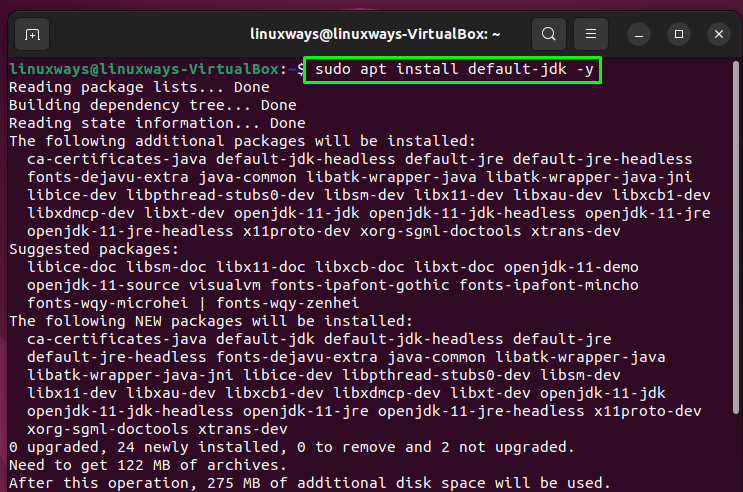Click the text libx11-doc
The height and width of the screenshot is (492, 743).
(261, 267)
